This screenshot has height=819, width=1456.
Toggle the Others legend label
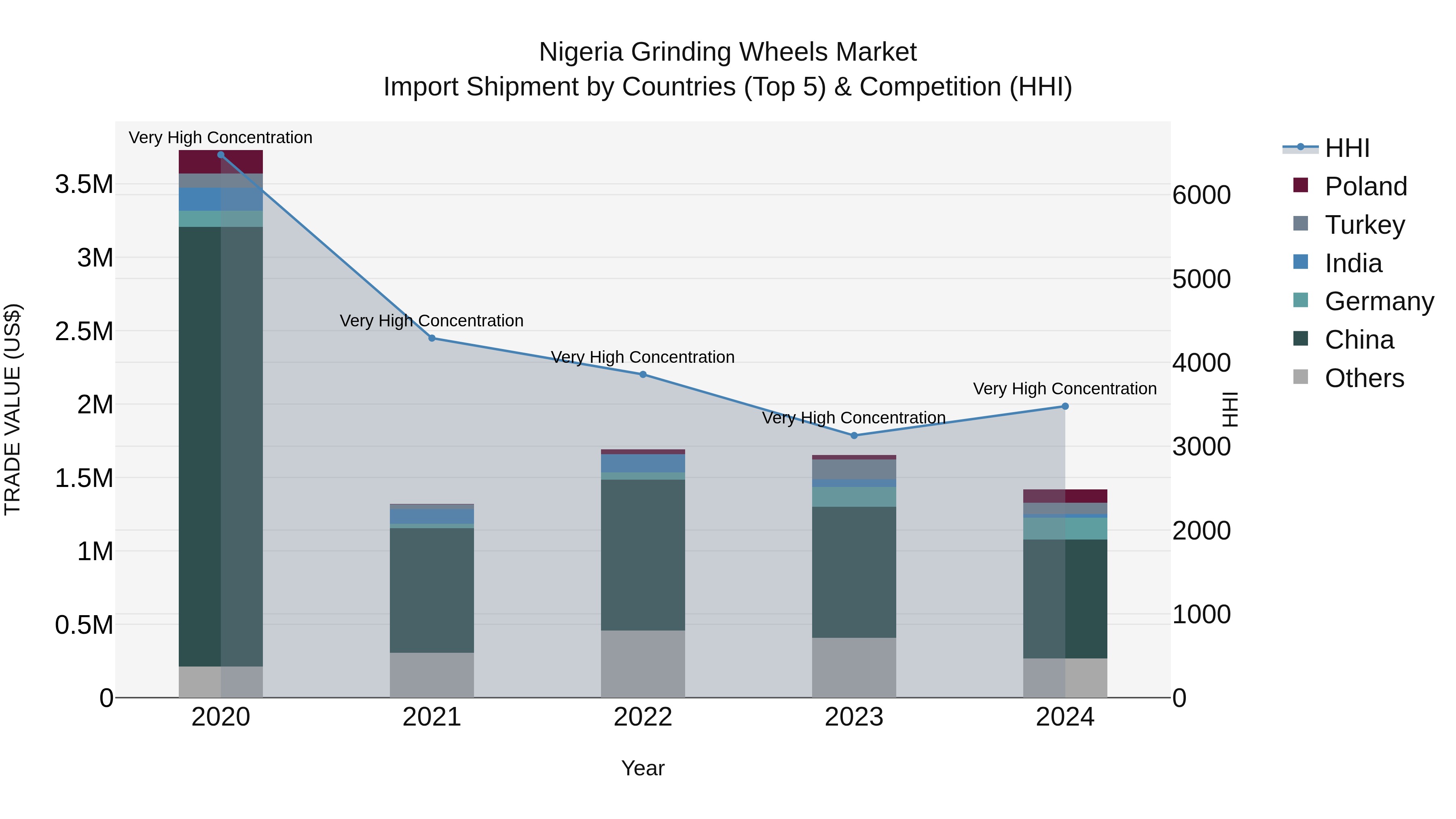[x=1365, y=378]
